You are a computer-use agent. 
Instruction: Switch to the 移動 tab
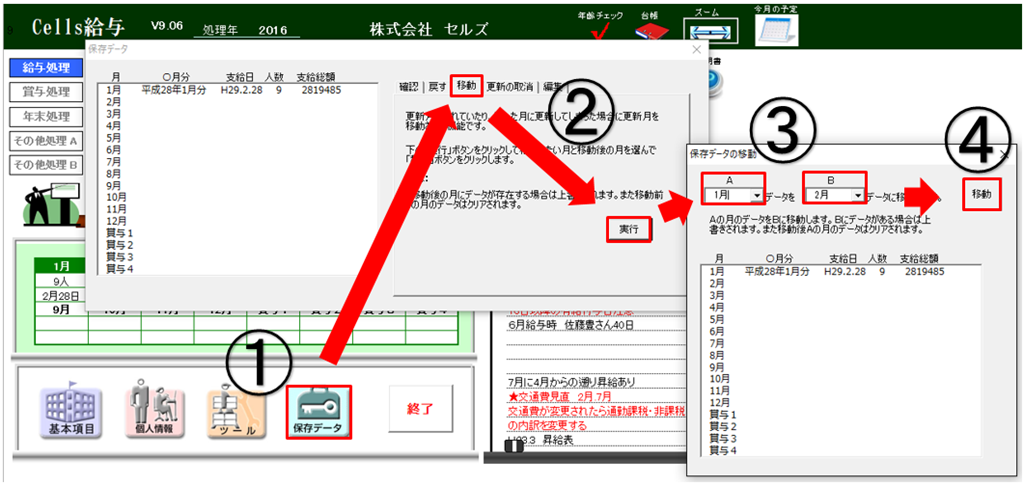[x=466, y=84]
